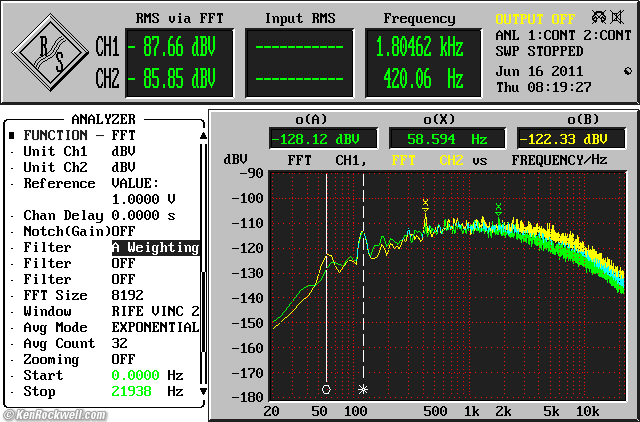Click the asterisk cursor marker at graph bottom
The width and height of the screenshot is (640, 422).
pos(363,389)
